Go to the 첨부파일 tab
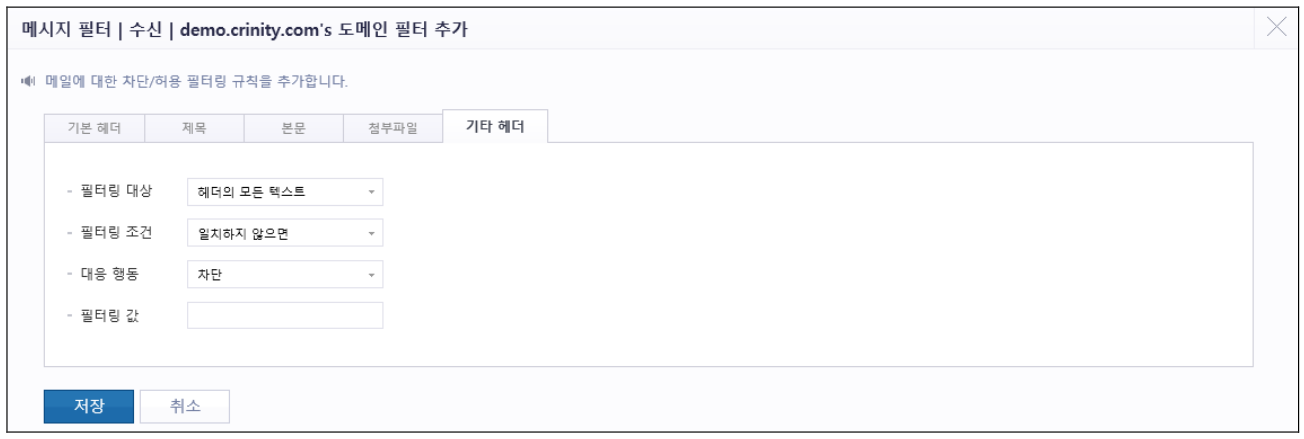 [392, 129]
